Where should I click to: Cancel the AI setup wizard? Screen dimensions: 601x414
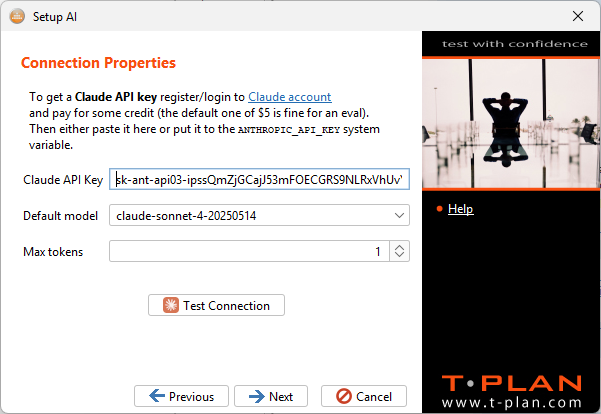click(x=364, y=396)
